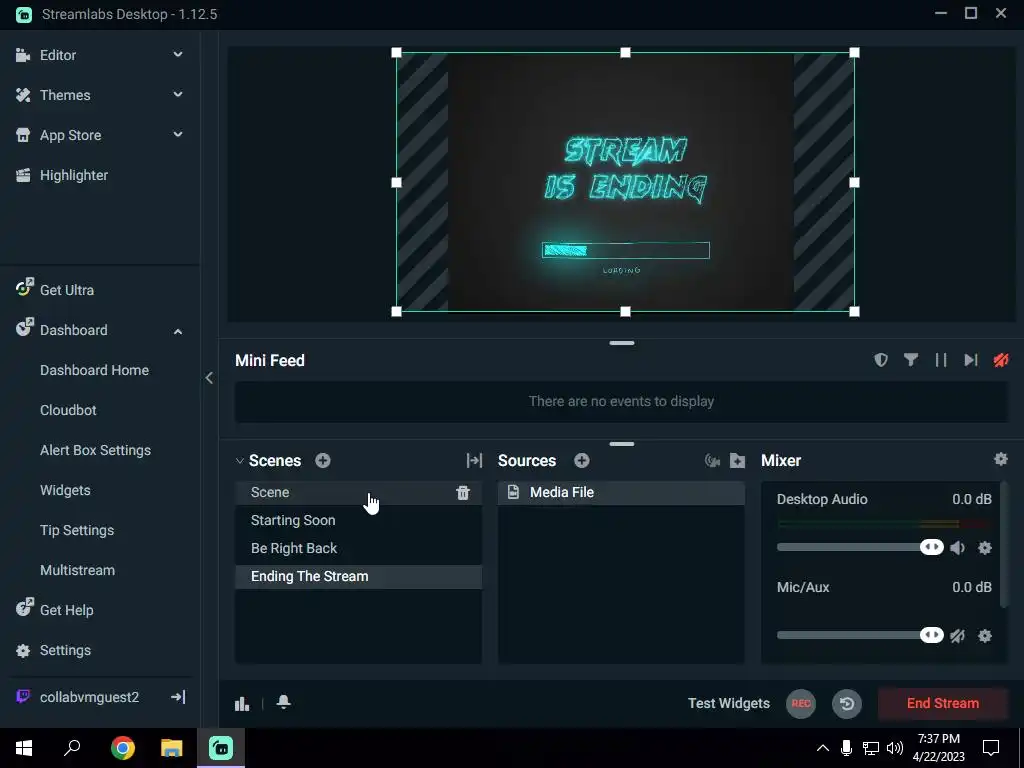The height and width of the screenshot is (768, 1024).
Task: Toggle the replay buffer button
Action: (x=847, y=703)
